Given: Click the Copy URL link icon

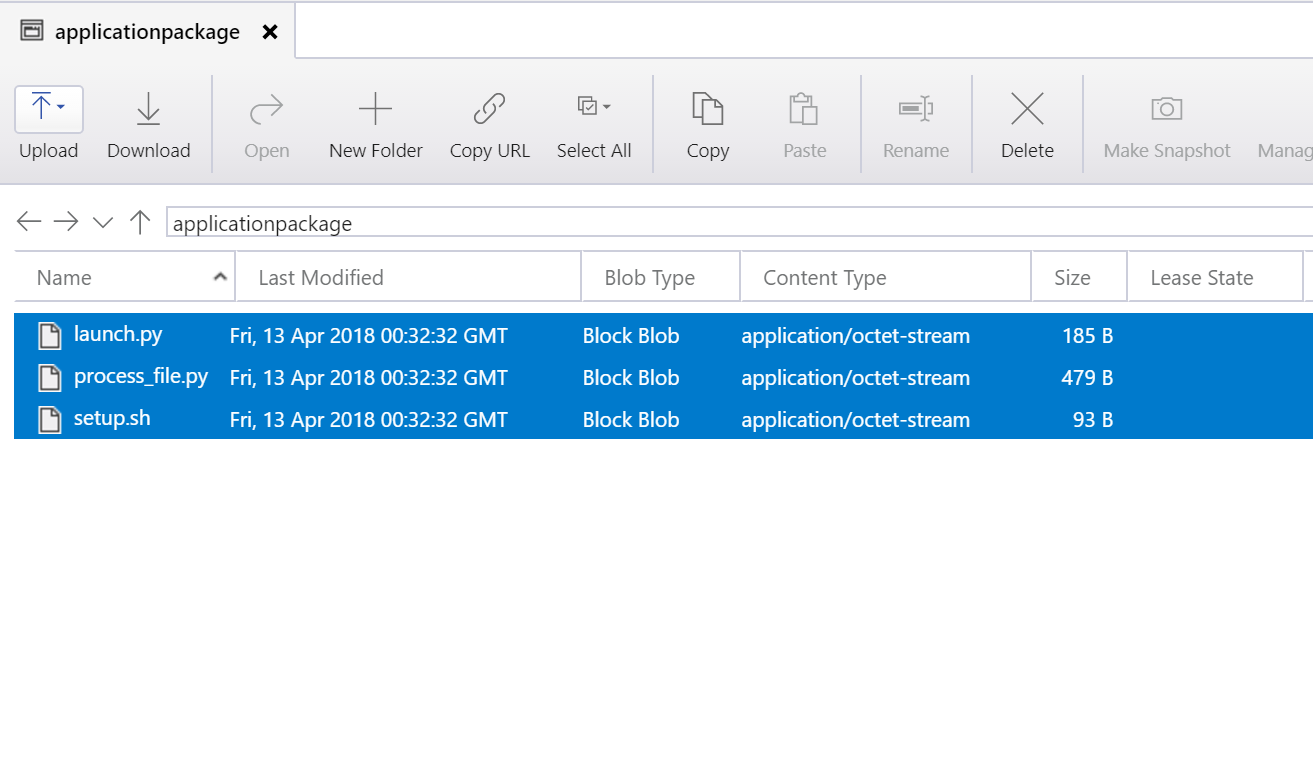Looking at the screenshot, I should click(489, 108).
